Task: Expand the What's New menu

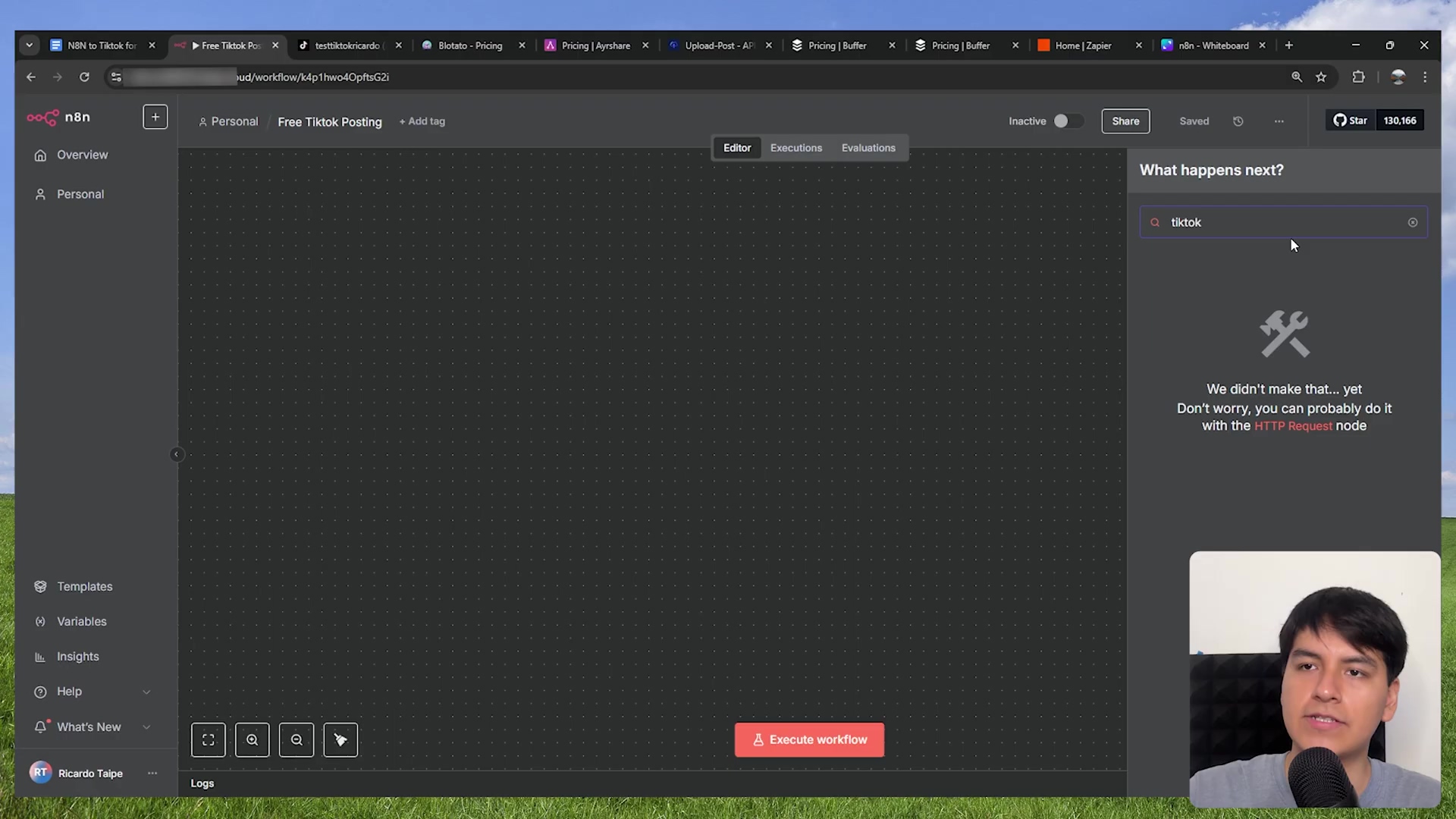Action: click(x=93, y=726)
